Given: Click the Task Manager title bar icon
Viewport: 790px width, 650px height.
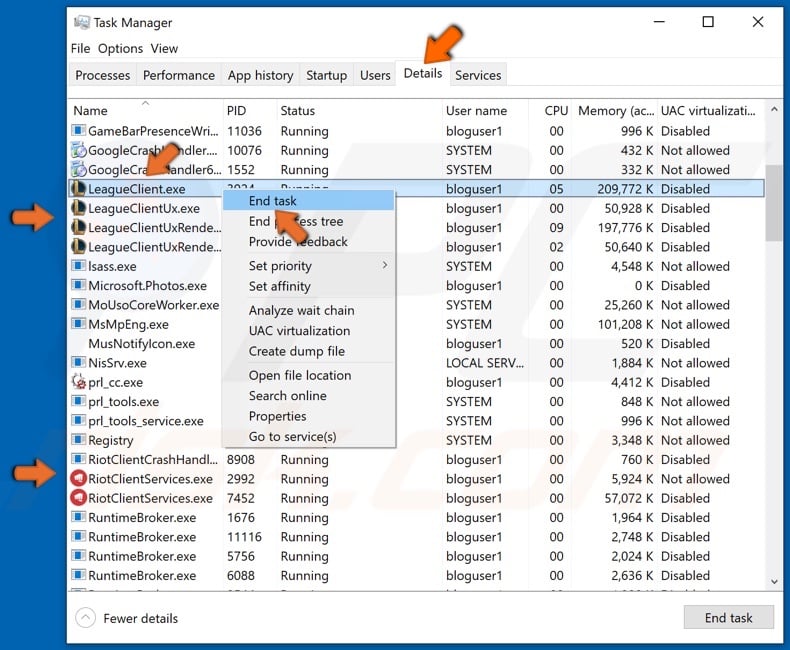Looking at the screenshot, I should (x=82, y=22).
